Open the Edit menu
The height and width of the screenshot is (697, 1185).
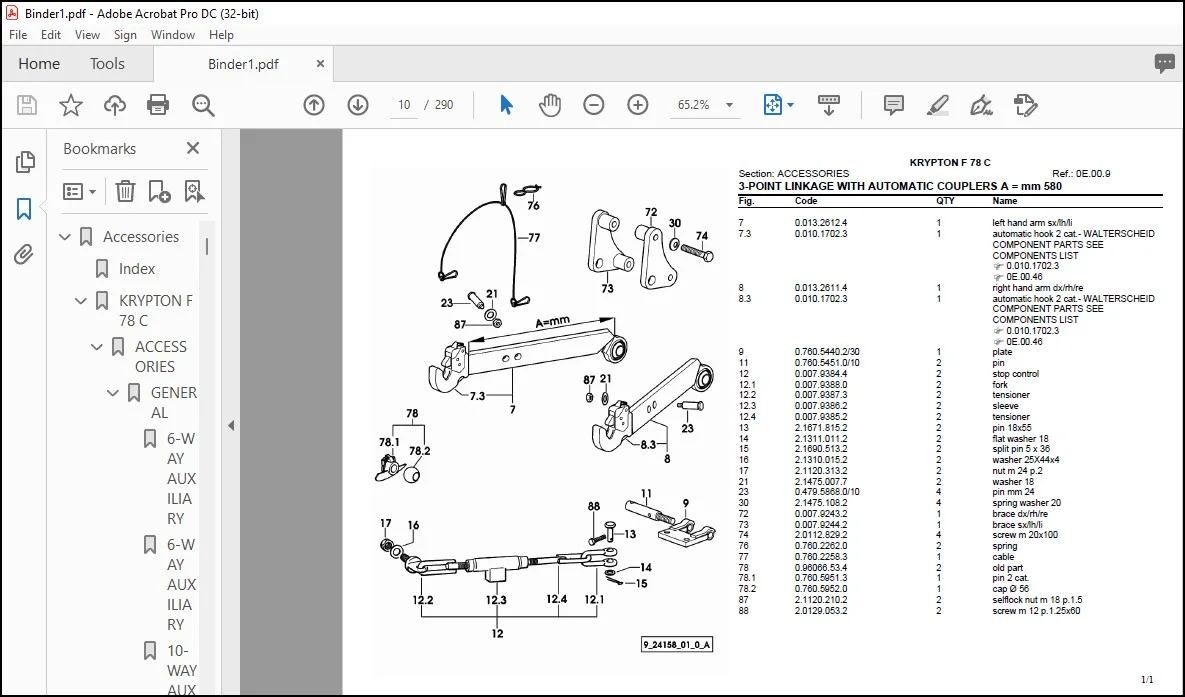click(51, 35)
